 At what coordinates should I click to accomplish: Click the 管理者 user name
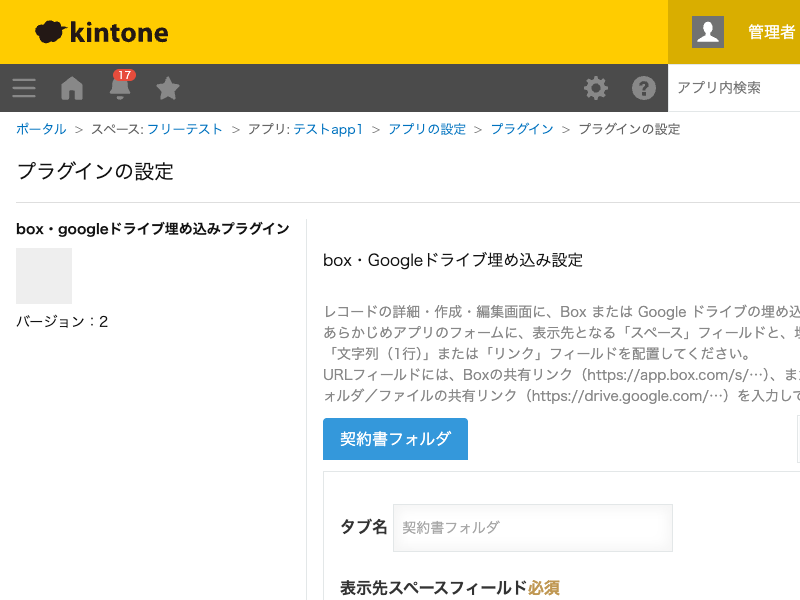pyautogui.click(x=771, y=32)
